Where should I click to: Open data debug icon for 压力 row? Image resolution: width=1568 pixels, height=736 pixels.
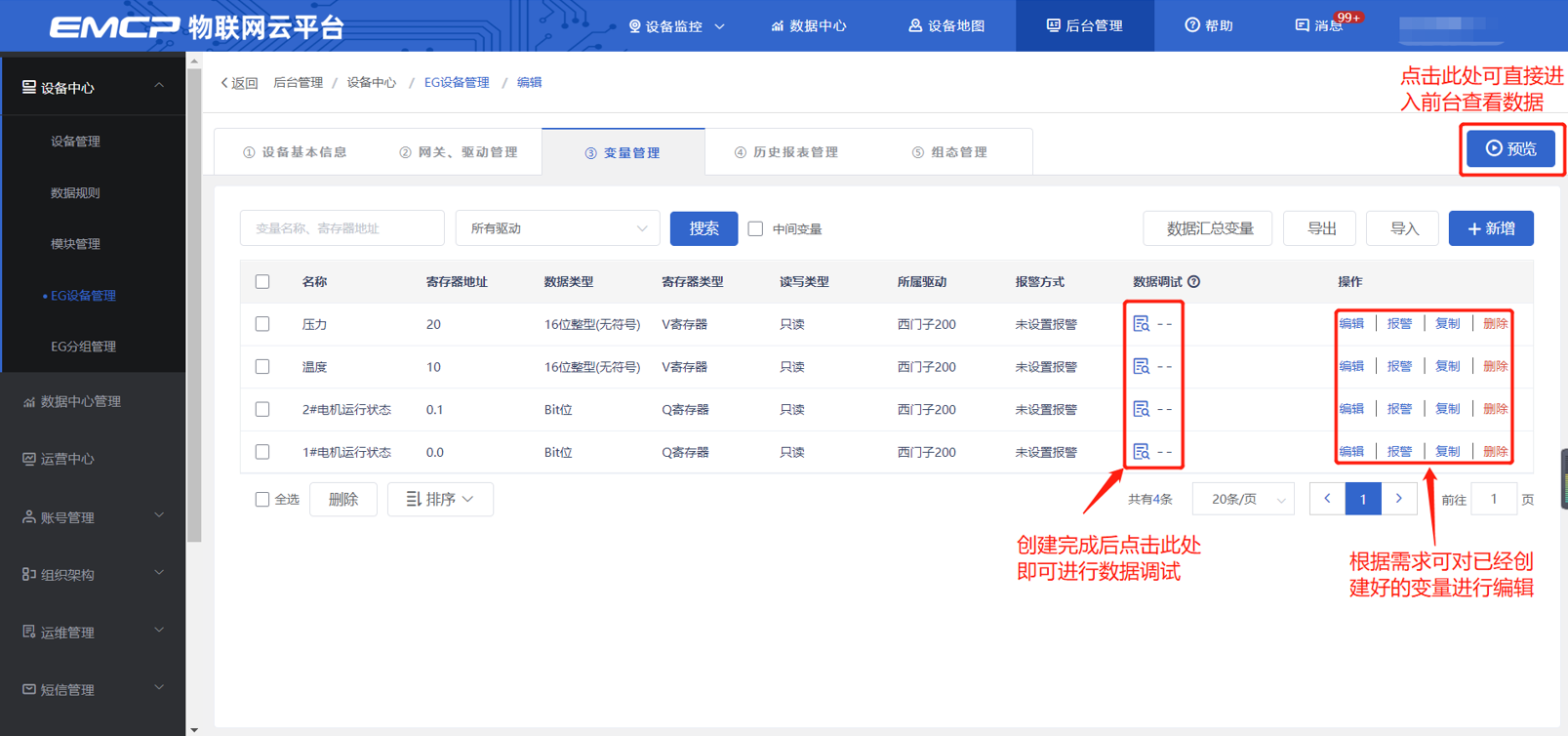click(1141, 323)
